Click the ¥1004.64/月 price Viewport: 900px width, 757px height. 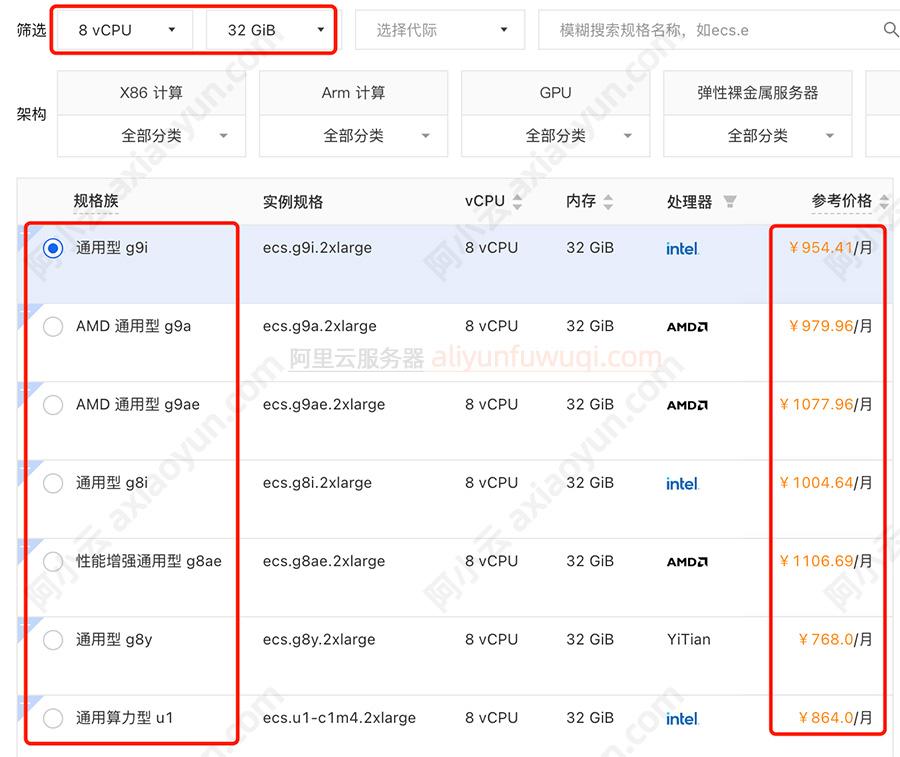pyautogui.click(x=826, y=483)
